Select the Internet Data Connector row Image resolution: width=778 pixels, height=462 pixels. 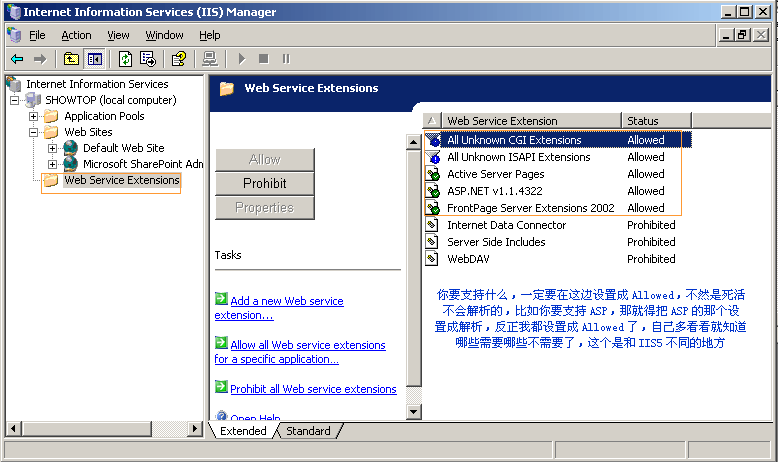coord(506,225)
